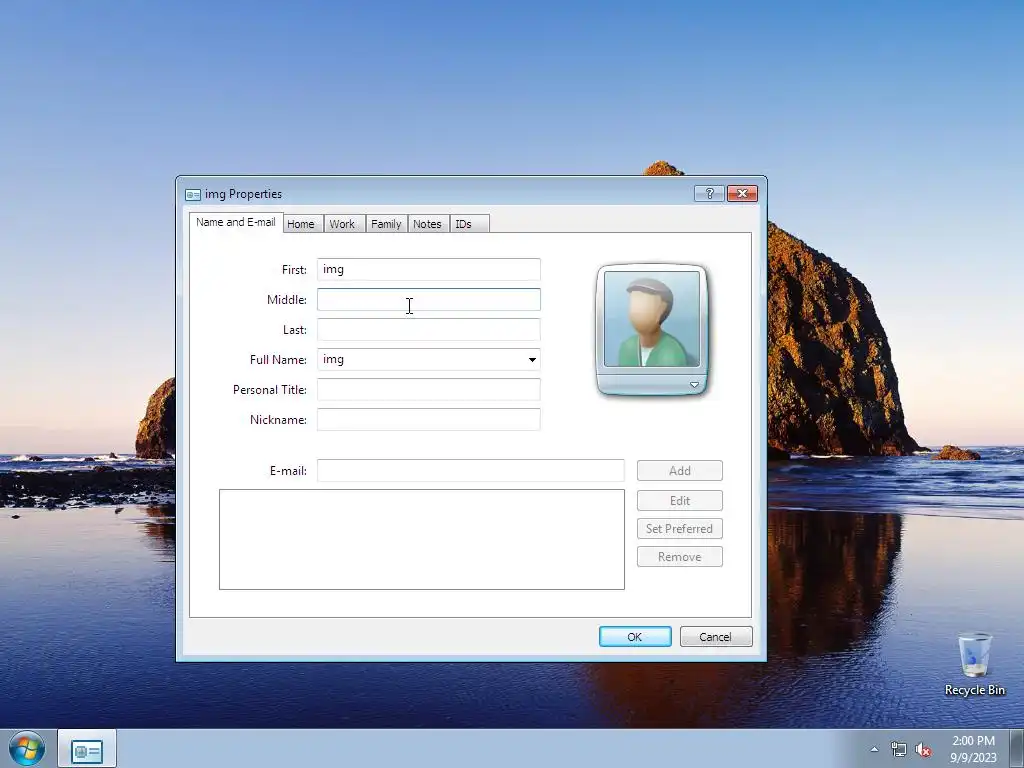Select the Name and E-mail tab
The width and height of the screenshot is (1024, 768).
click(236, 222)
